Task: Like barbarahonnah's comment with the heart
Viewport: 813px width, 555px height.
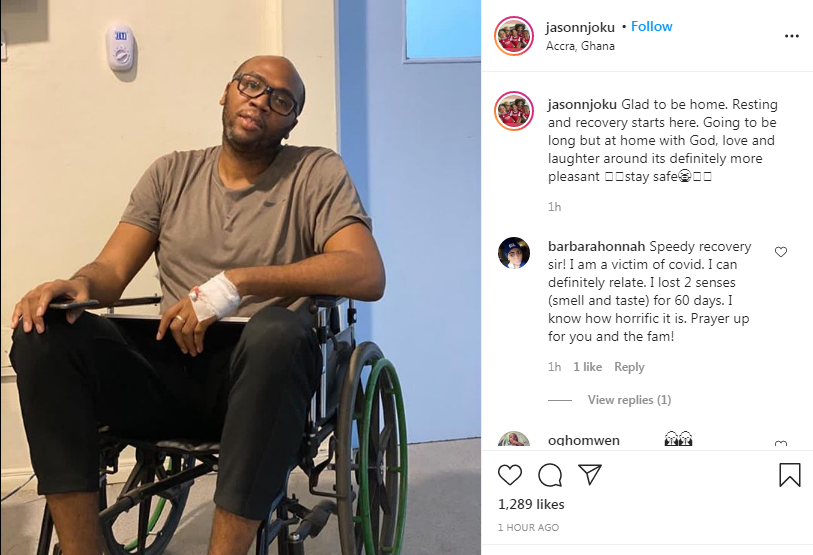Action: [781, 252]
